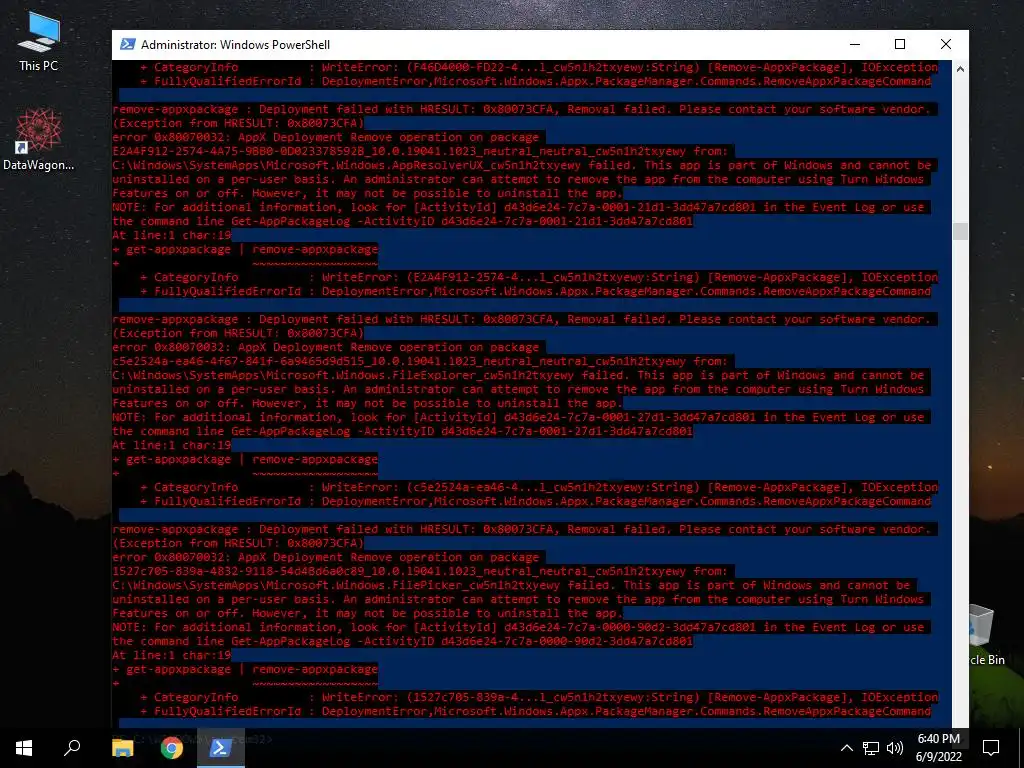Click the Administrator: Windows PowerShell title text
The width and height of the screenshot is (1024, 768).
(236, 44)
